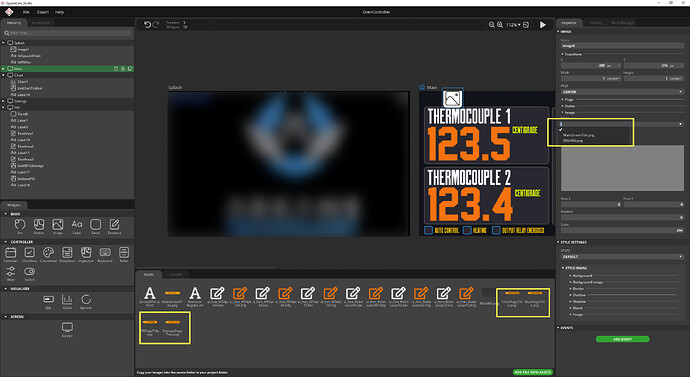Select the Chart widget in Visualiser
Screen dimensions: 690x377
[67, 301]
